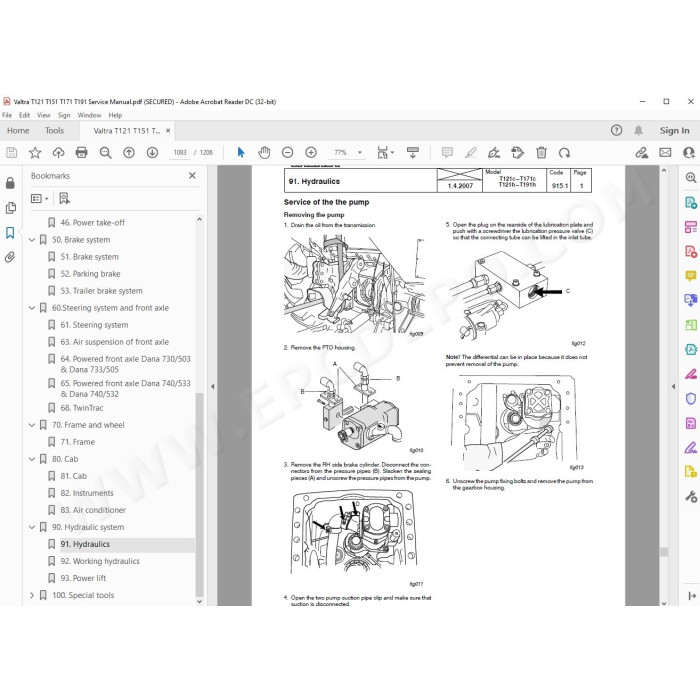
Task: Open the Window menu
Action: pos(89,115)
